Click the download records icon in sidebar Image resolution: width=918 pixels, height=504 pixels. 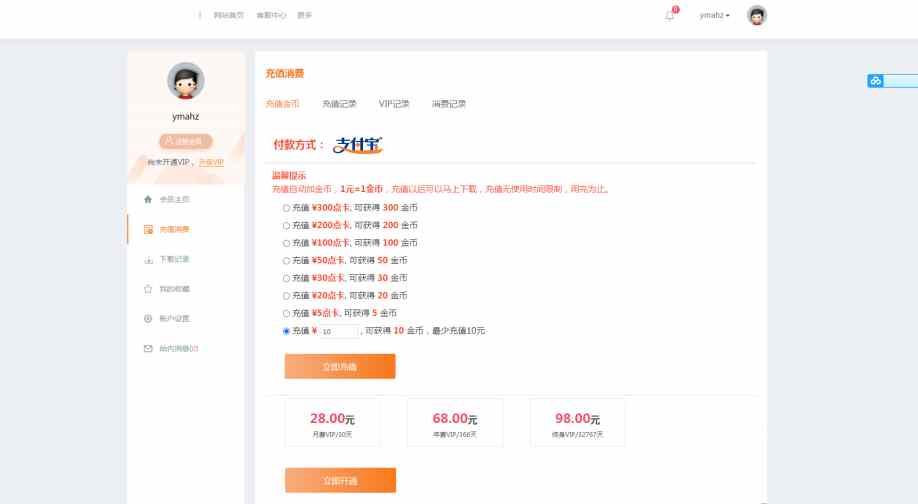tap(148, 259)
